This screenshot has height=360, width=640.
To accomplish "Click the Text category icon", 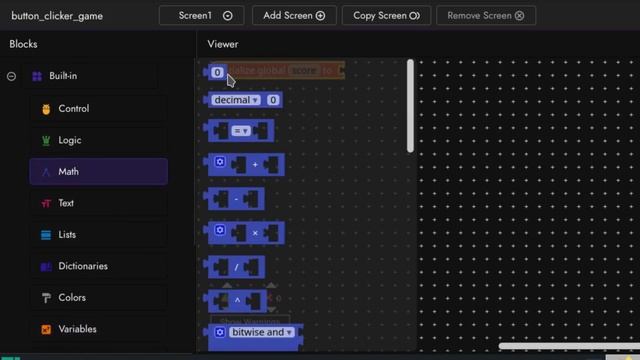I will point(46,203).
